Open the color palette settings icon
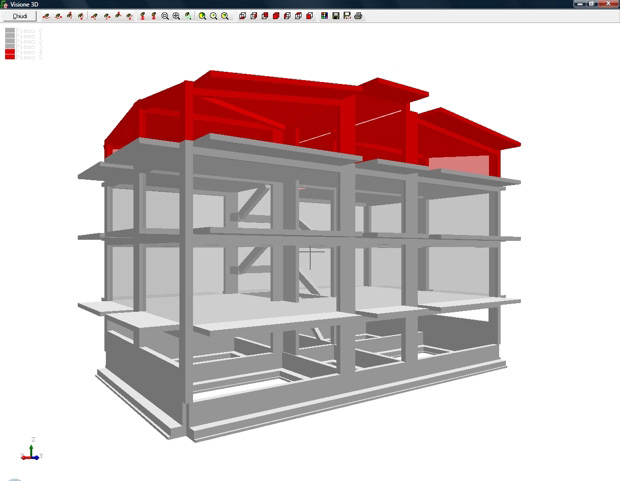Viewport: 620px width, 481px height. tap(325, 16)
